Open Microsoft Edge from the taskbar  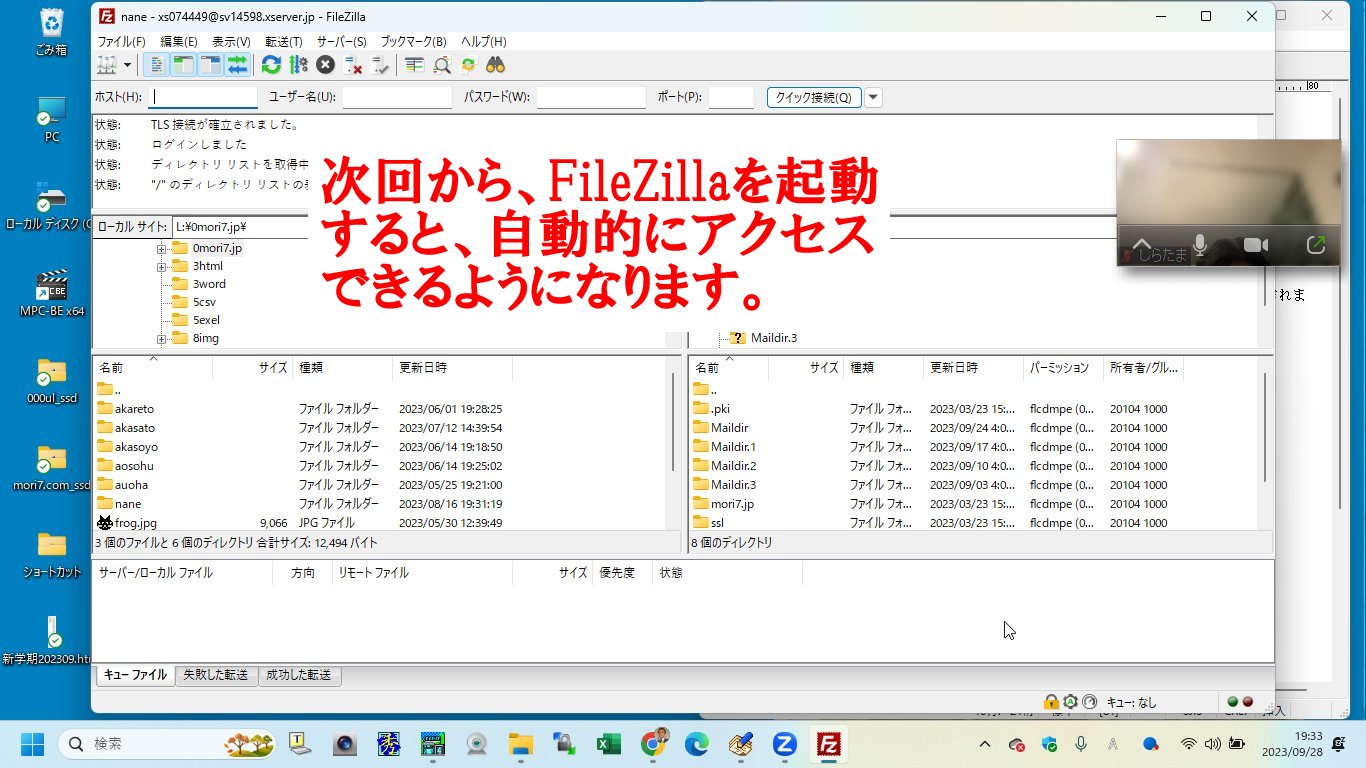697,744
